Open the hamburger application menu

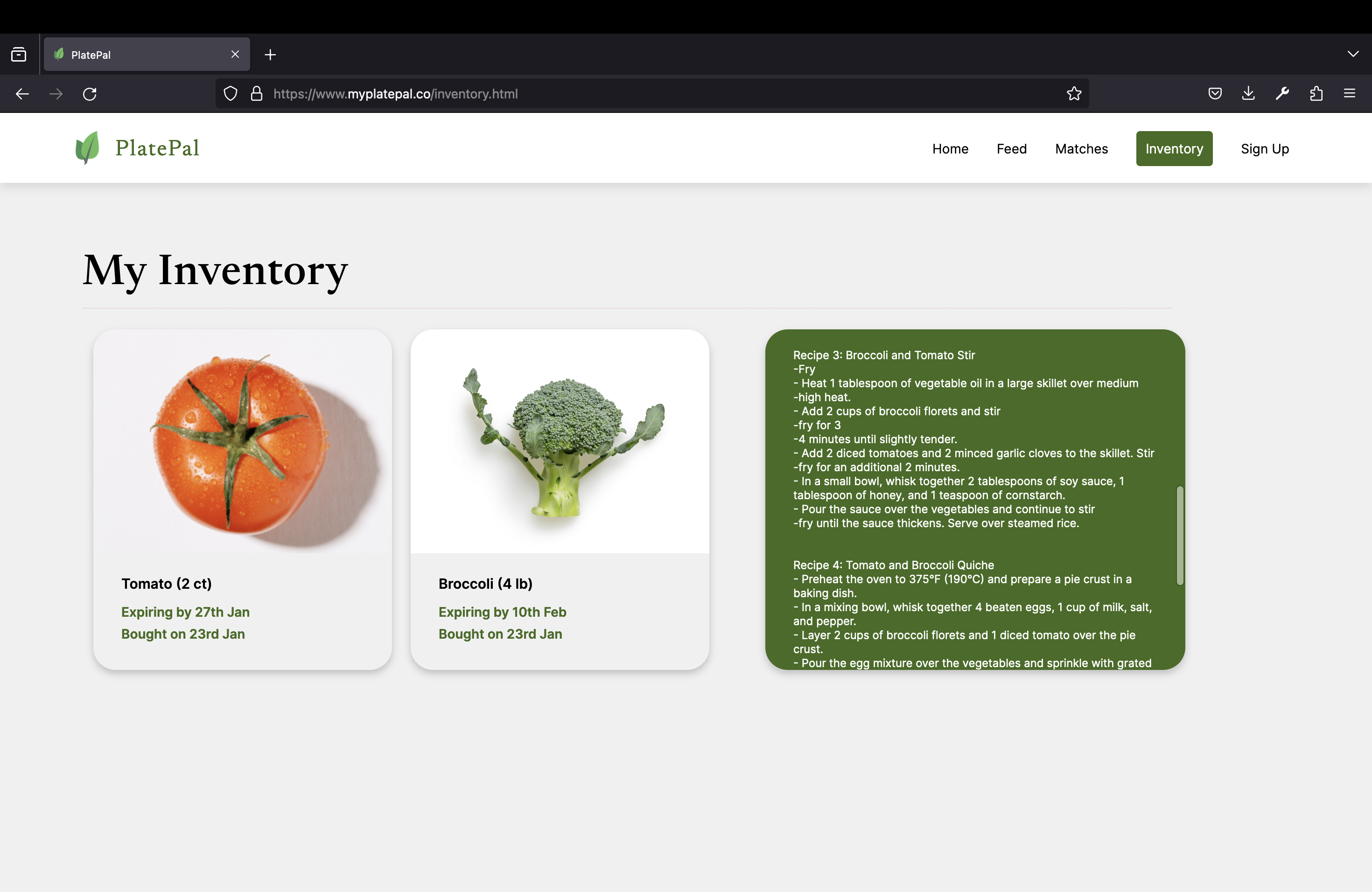[1350, 93]
